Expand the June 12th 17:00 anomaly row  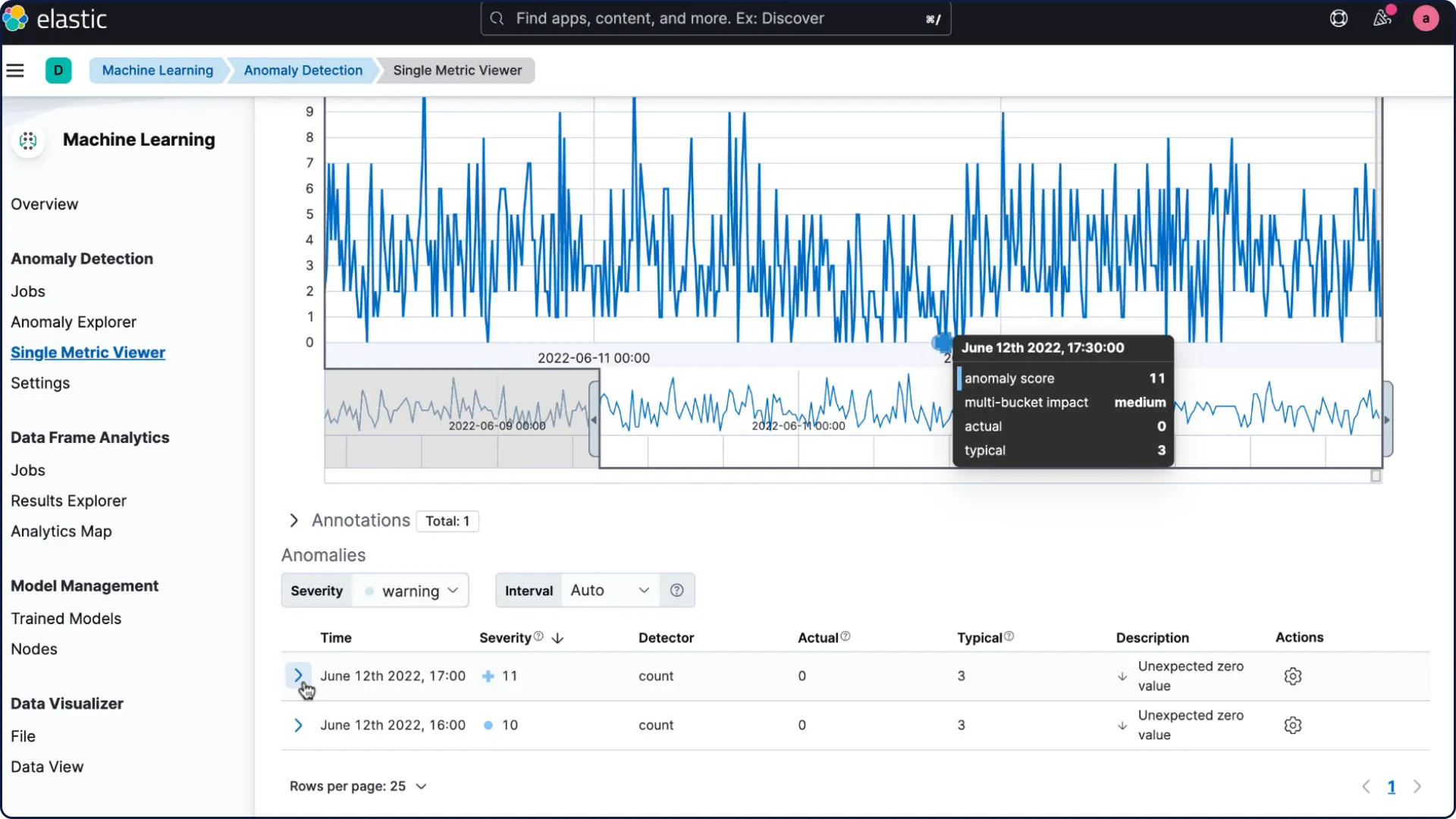[298, 675]
